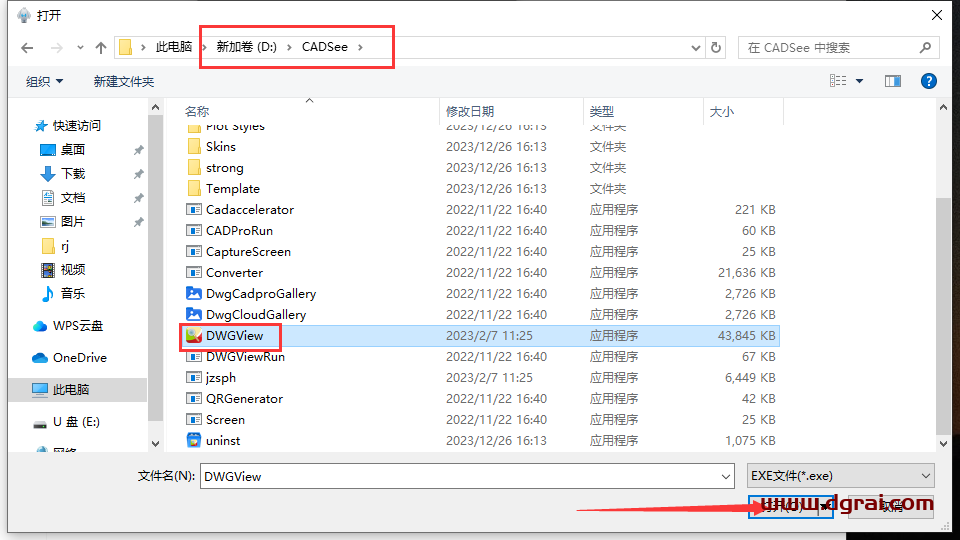The height and width of the screenshot is (540, 960).
Task: Select Screen application icon
Action: tap(194, 419)
